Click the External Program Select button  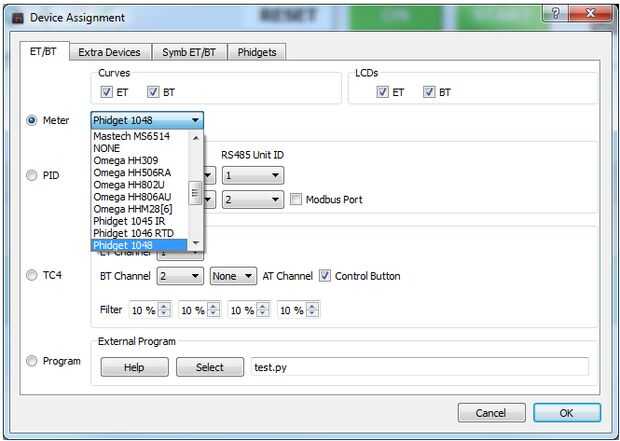click(x=210, y=367)
